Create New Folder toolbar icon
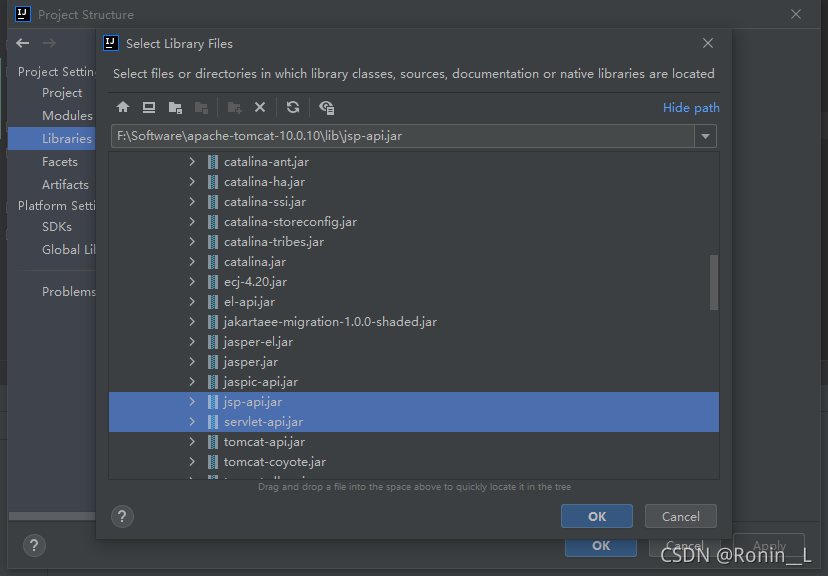Viewport: 828px width, 576px height. [234, 108]
